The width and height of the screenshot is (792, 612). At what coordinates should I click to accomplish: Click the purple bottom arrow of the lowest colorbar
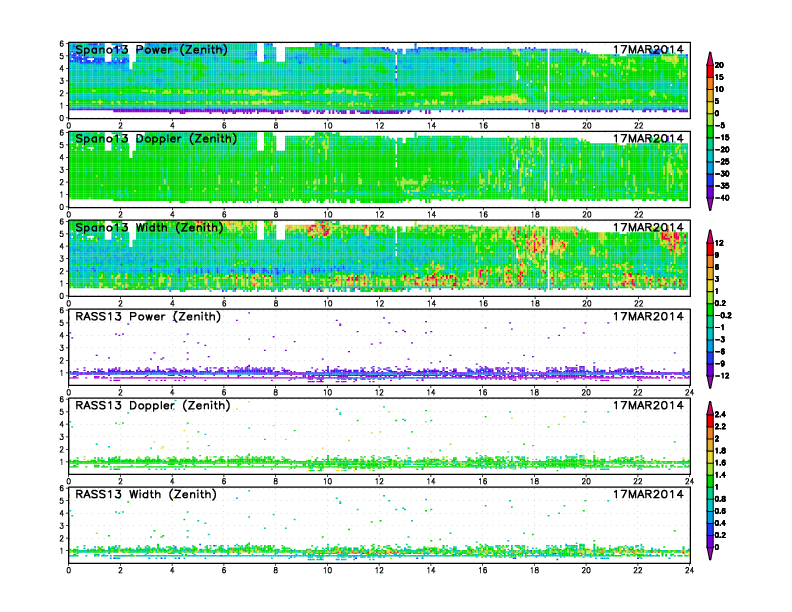point(709,555)
